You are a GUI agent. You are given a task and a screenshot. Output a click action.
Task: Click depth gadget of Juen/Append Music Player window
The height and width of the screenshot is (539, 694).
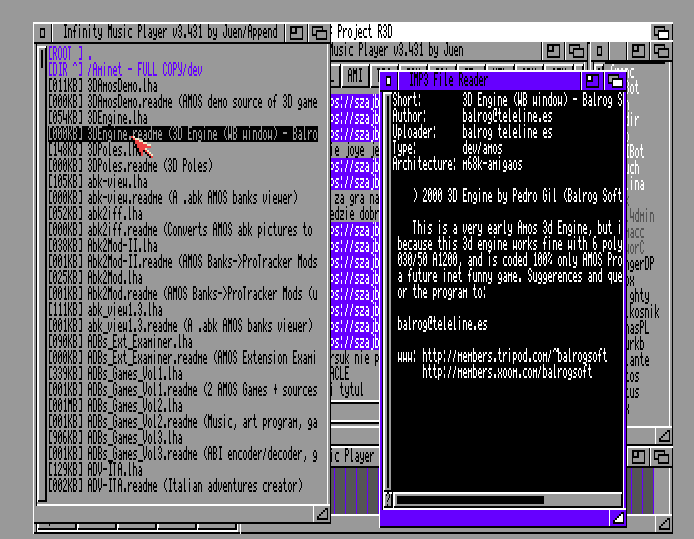point(319,33)
